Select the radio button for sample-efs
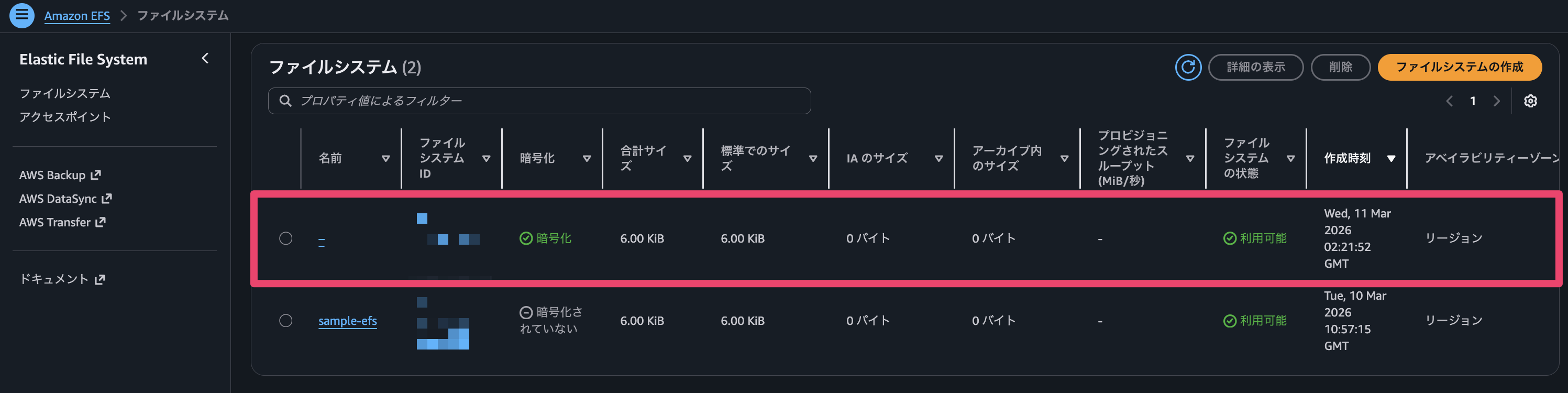This screenshot has height=393, width=1568. click(x=285, y=321)
